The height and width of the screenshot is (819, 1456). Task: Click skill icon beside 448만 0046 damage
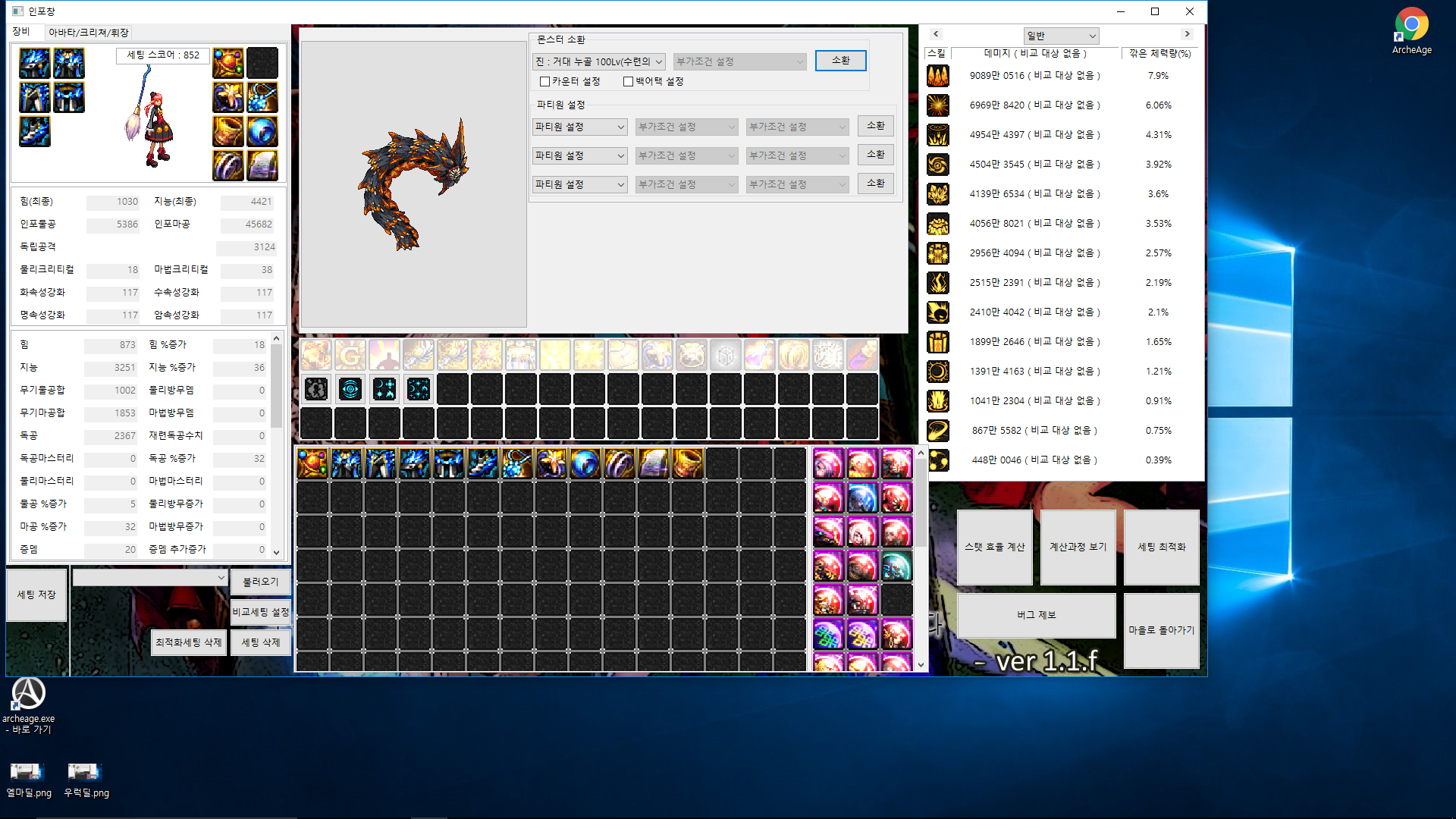click(x=938, y=460)
